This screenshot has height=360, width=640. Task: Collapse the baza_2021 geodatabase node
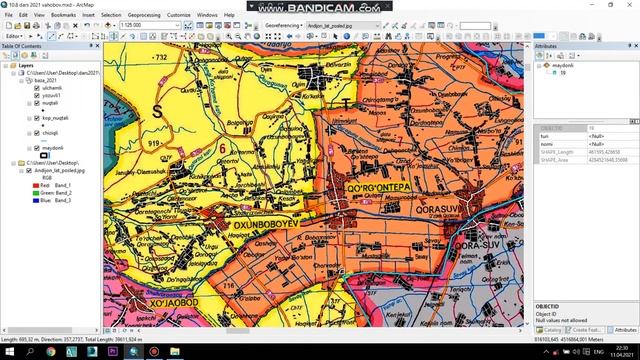(x=22, y=80)
